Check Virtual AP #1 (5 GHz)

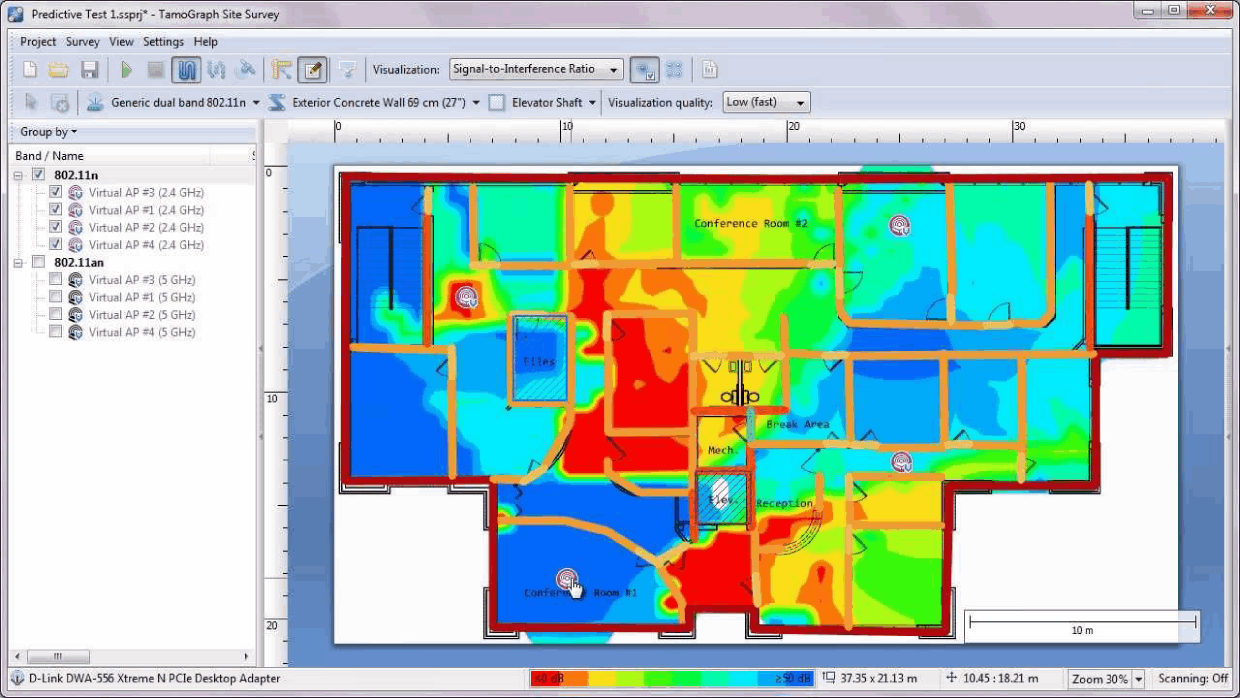(56, 297)
